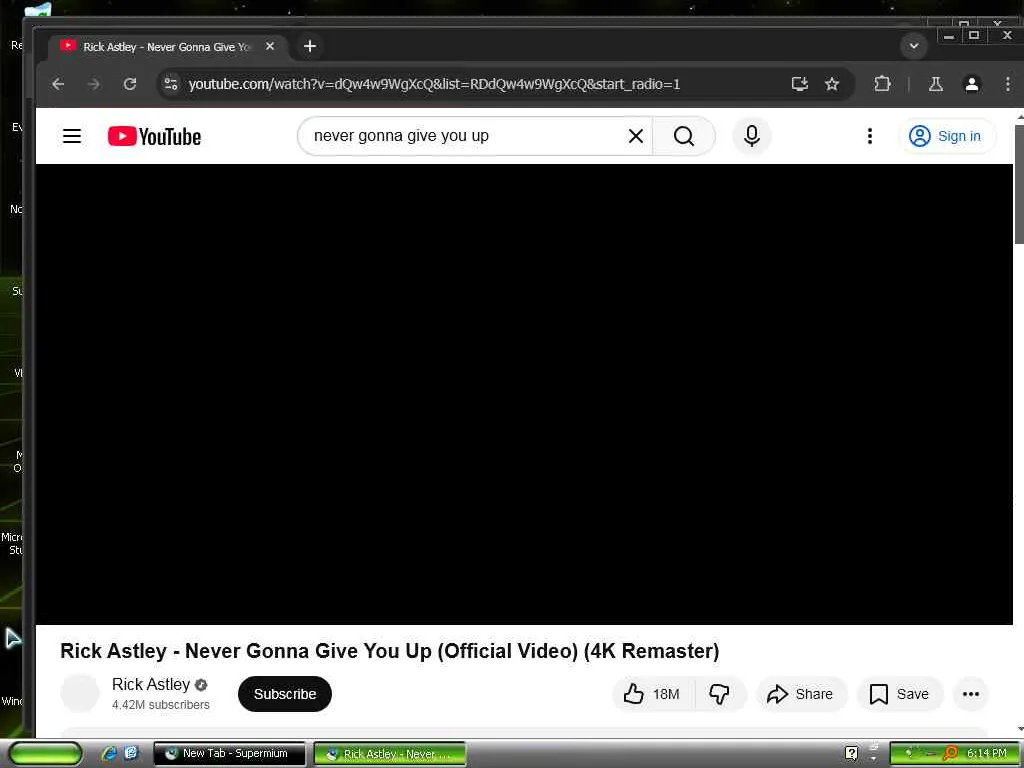Subscribe to Rick Astley channel

coord(285,694)
